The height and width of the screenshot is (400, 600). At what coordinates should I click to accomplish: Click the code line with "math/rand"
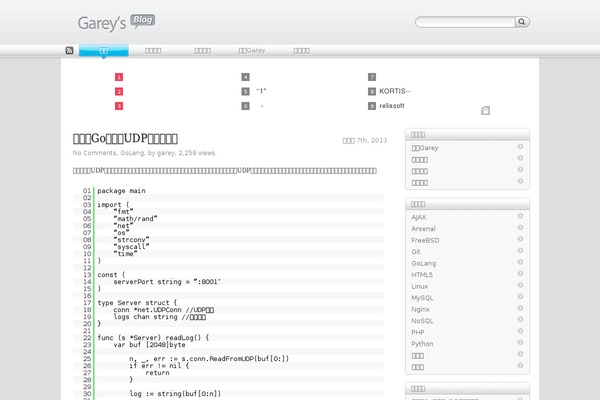coord(135,219)
